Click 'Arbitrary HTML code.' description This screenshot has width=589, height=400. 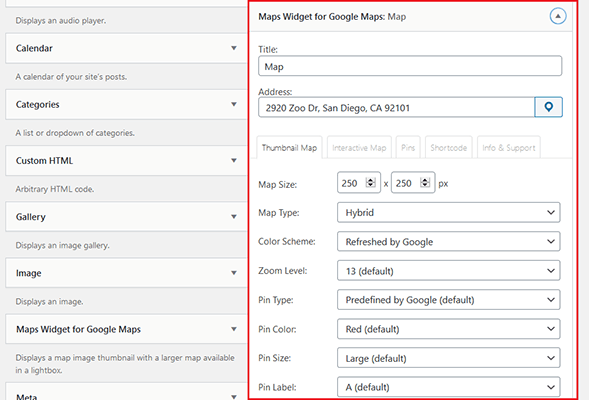pyautogui.click(x=54, y=189)
